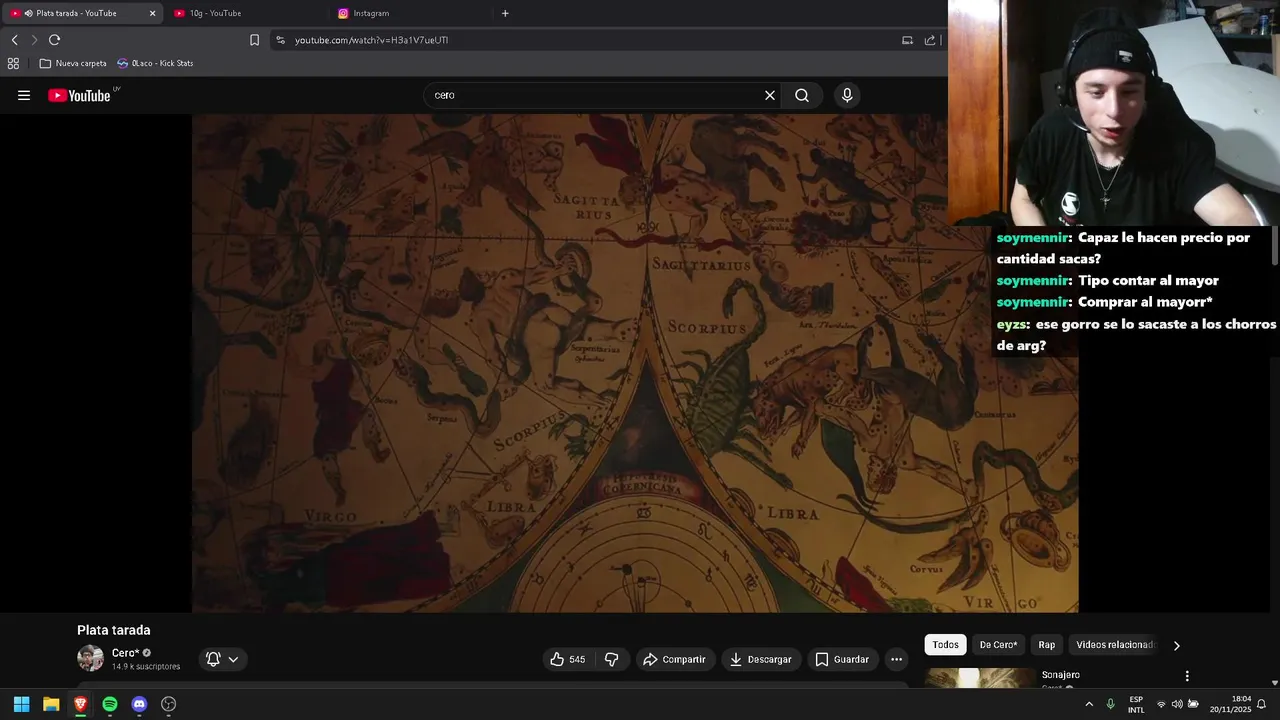Open Sonajero suggested video title
The width and height of the screenshot is (1280, 720).
pyautogui.click(x=1060, y=675)
